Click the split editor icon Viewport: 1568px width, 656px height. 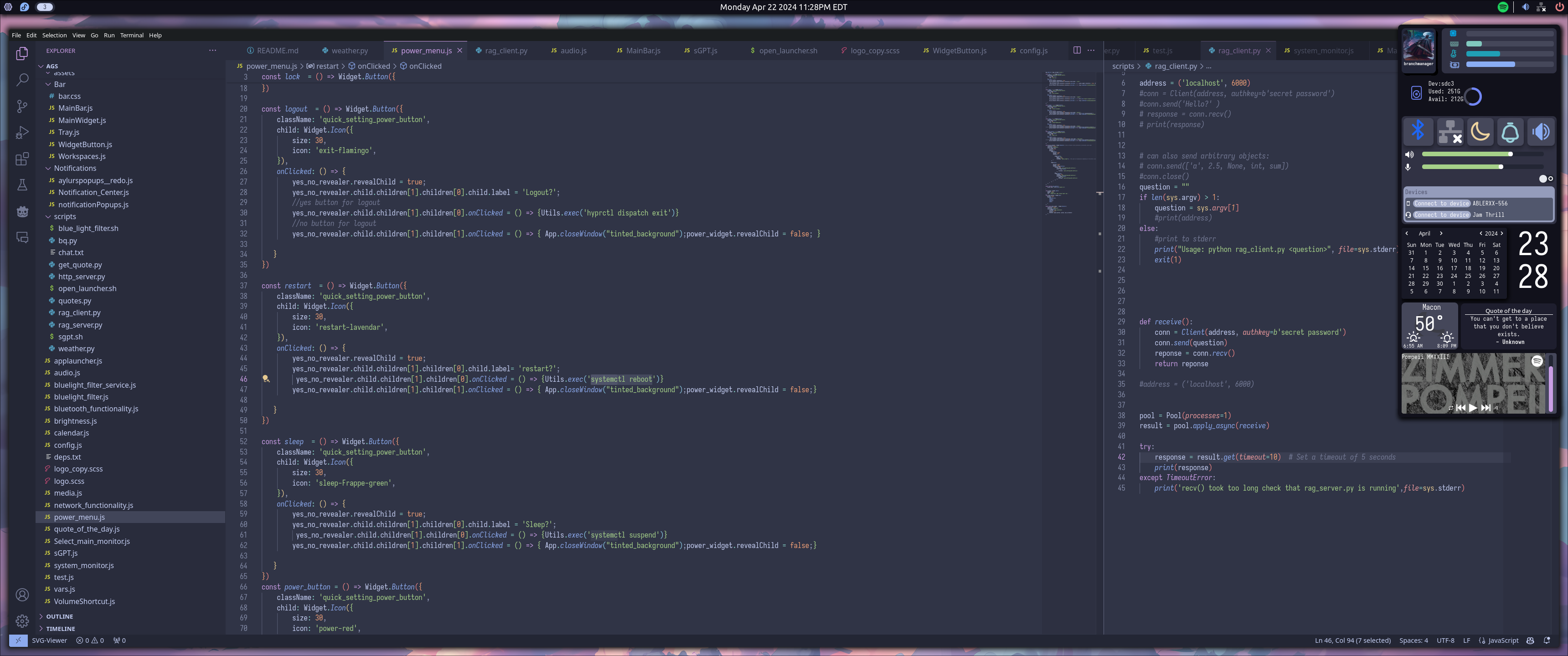point(1077,51)
